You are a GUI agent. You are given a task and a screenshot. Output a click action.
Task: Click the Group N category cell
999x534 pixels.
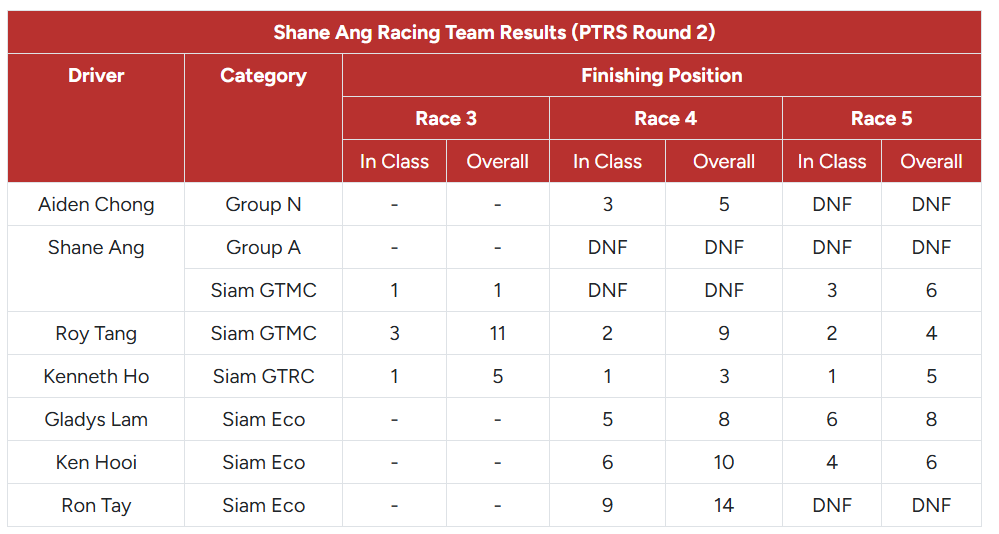click(263, 205)
